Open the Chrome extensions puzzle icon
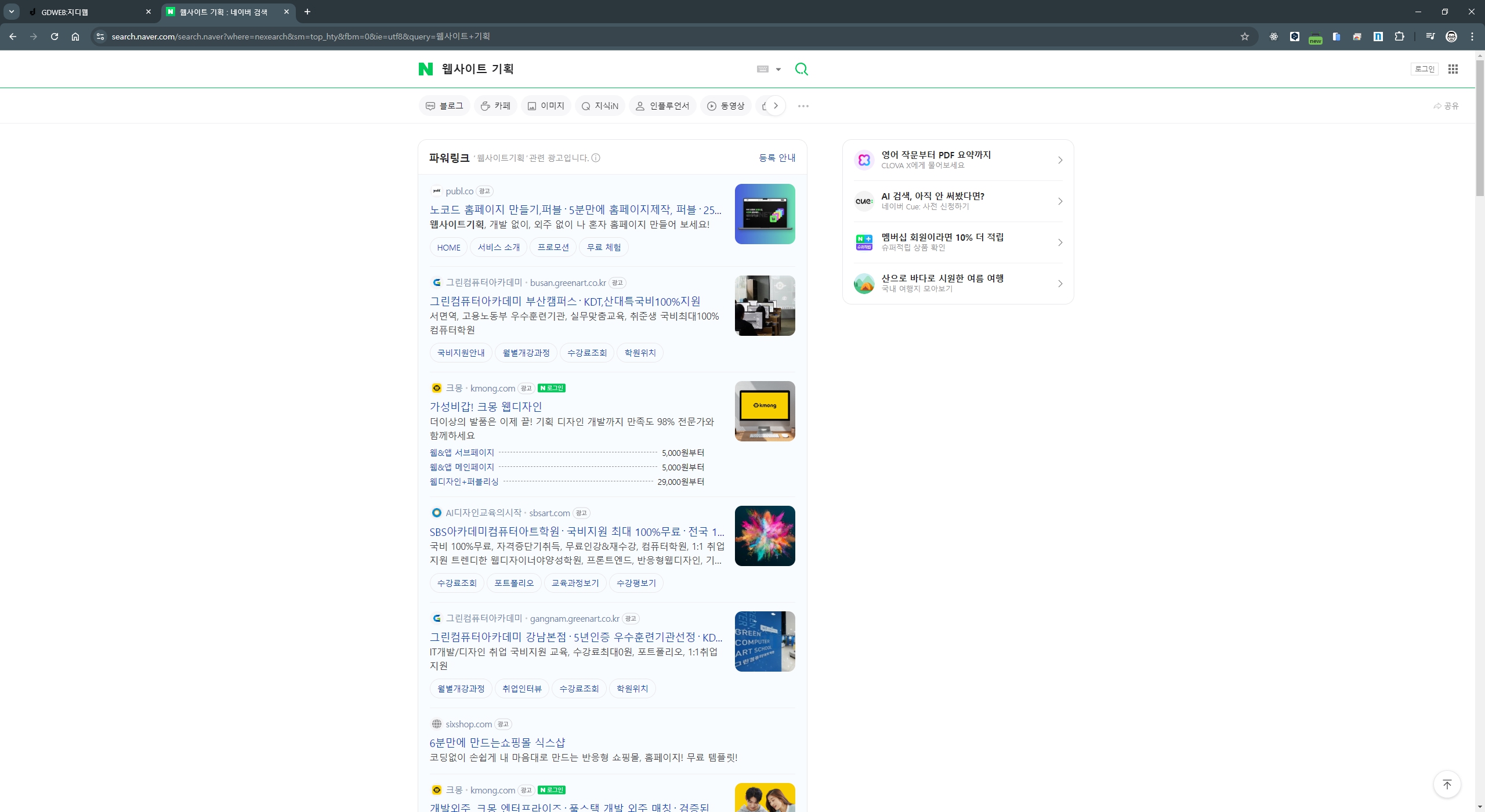 (1399, 37)
